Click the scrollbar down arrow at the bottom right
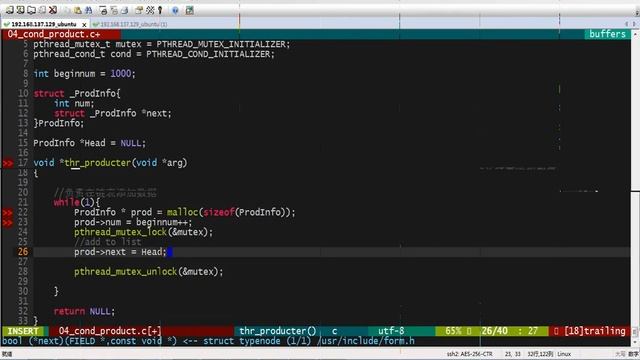Image resolution: width=640 pixels, height=360 pixels. 635,341
